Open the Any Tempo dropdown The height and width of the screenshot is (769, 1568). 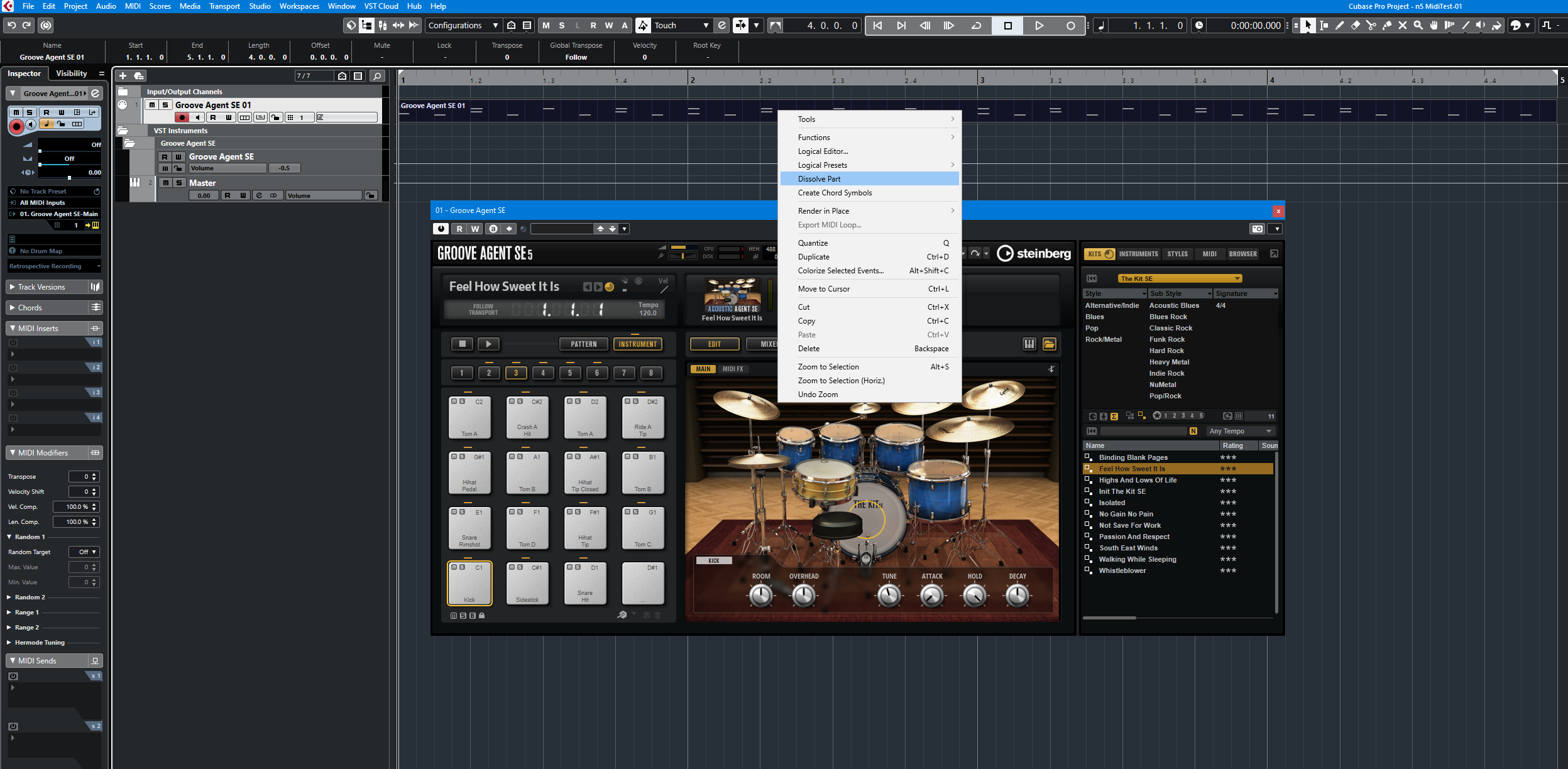point(1241,431)
